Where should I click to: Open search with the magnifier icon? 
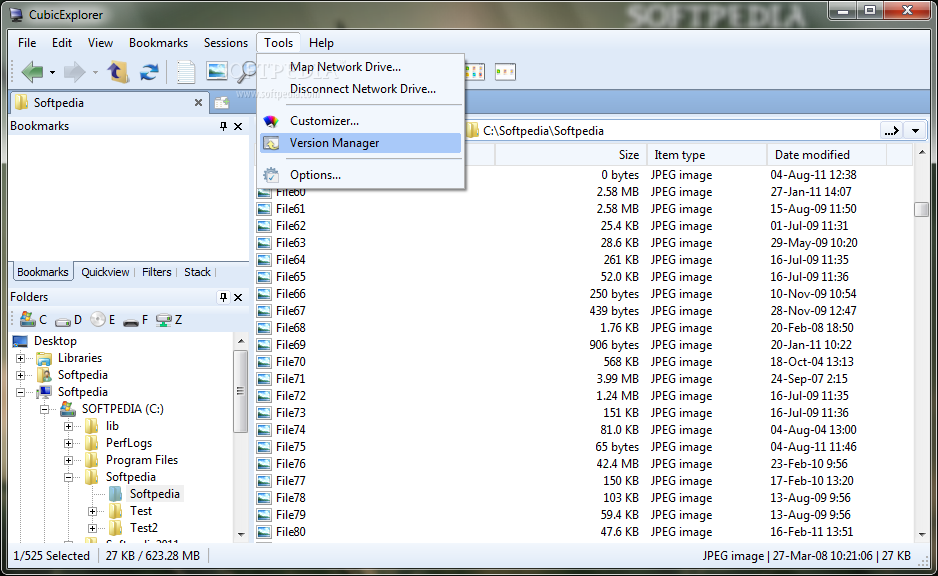point(244,72)
